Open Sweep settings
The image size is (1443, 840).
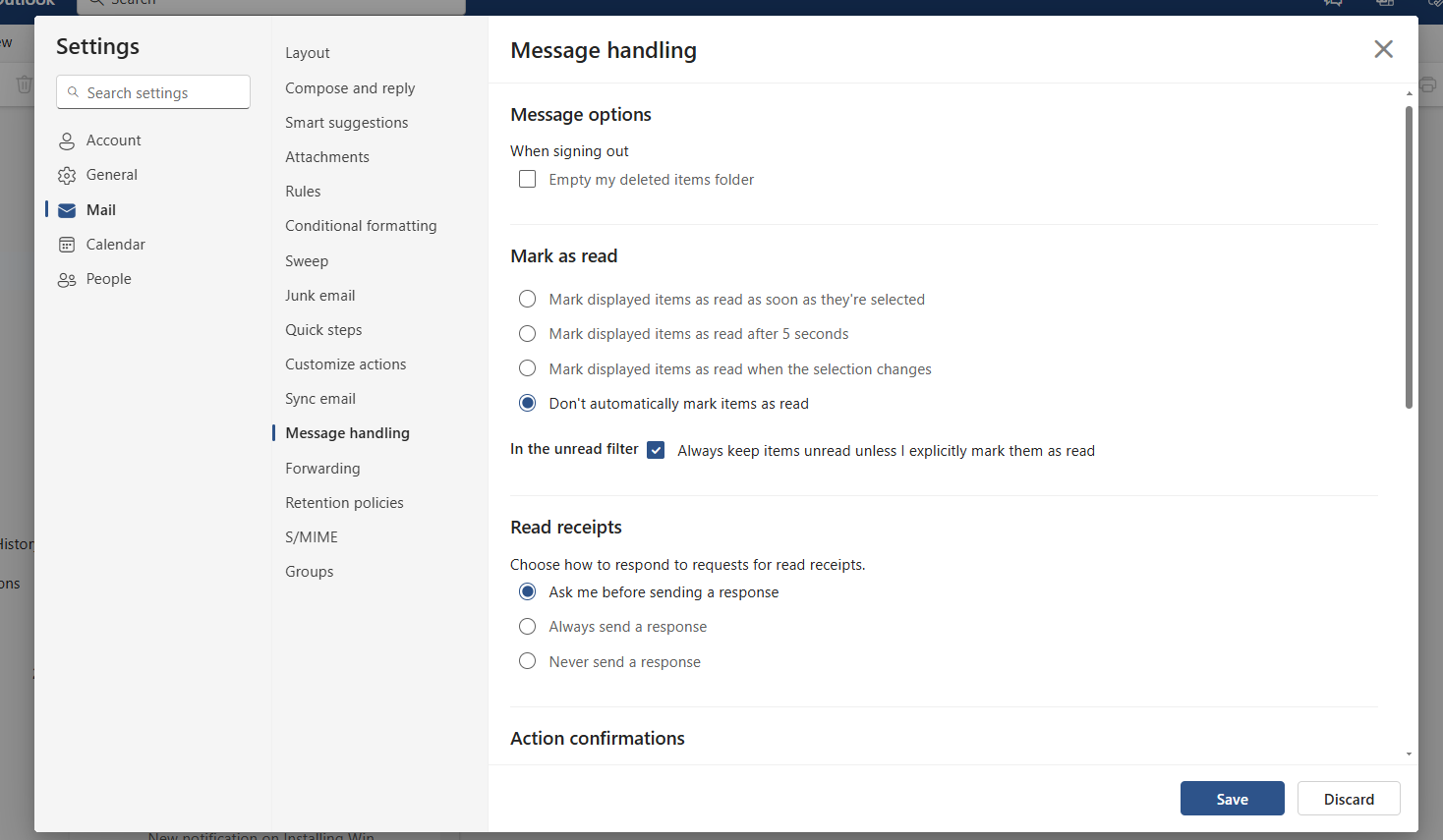pyautogui.click(x=307, y=261)
